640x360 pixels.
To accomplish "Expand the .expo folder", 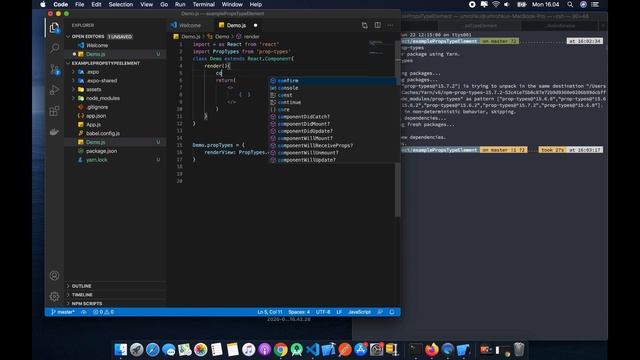I will [x=73, y=72].
